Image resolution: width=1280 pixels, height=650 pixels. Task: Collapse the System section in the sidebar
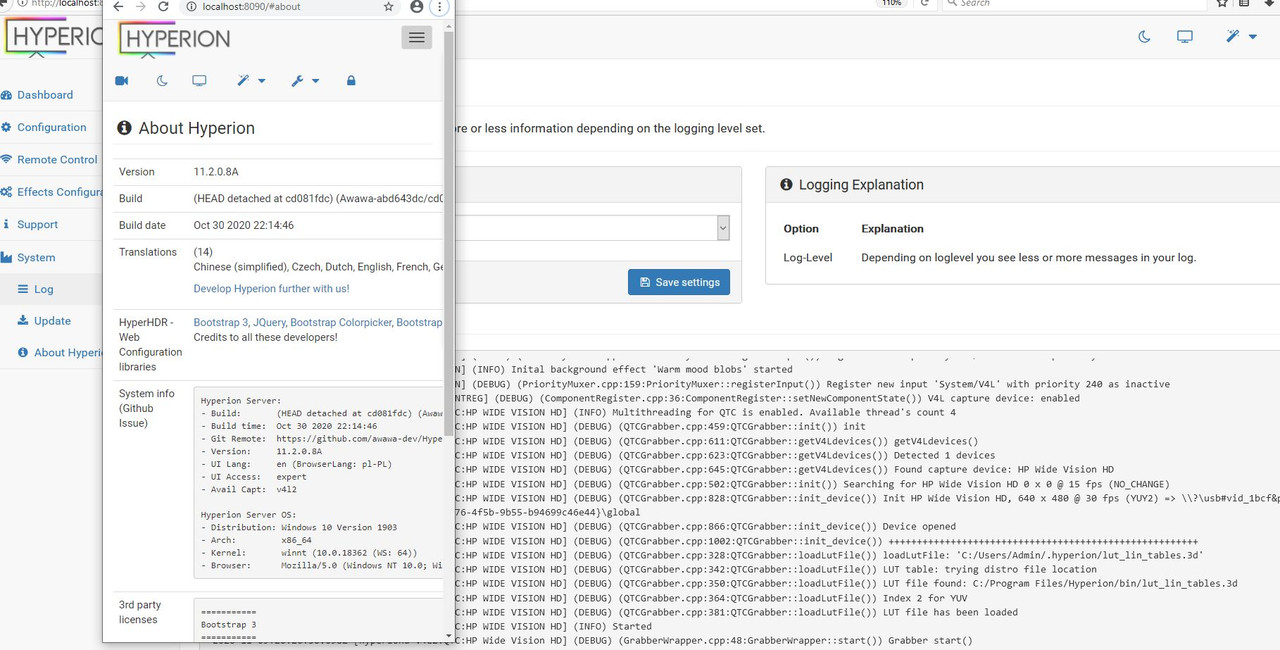click(36, 257)
